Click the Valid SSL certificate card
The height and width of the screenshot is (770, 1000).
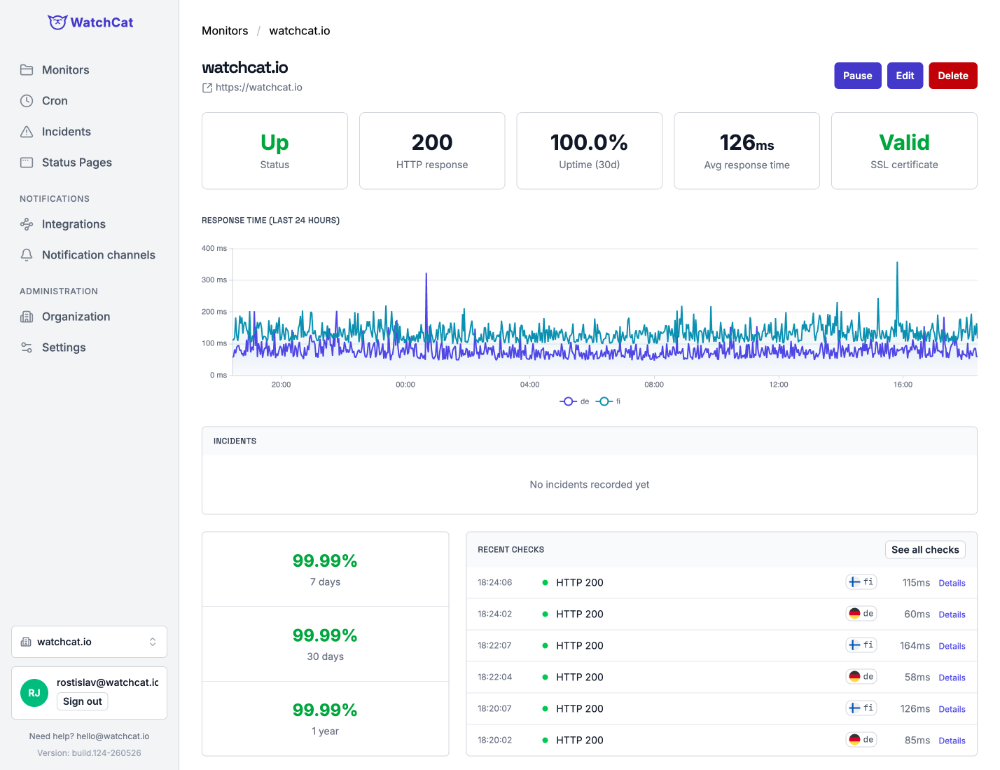(904, 151)
